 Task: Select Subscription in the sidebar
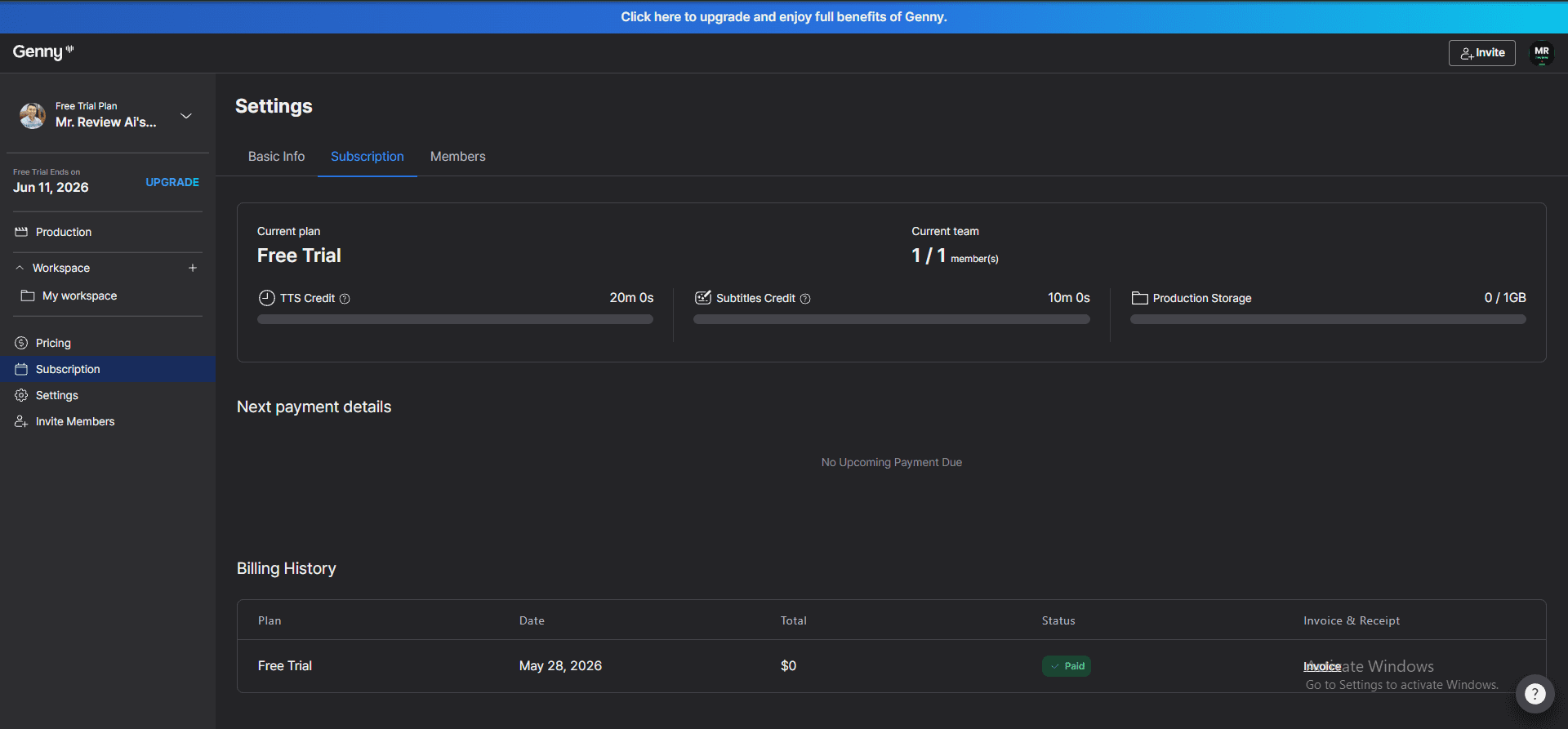click(x=108, y=369)
